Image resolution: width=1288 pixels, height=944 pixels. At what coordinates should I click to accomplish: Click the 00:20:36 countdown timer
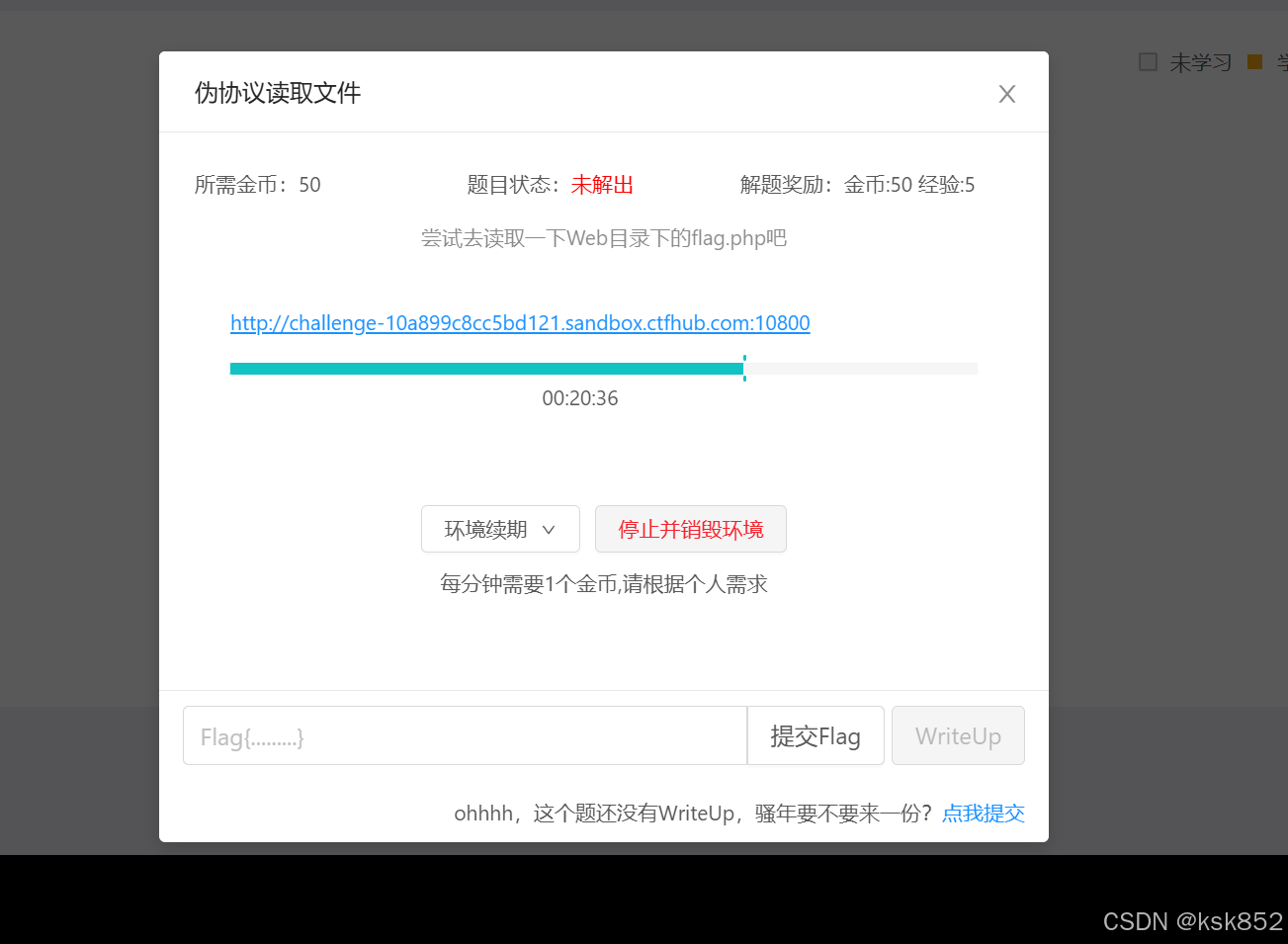pos(580,398)
